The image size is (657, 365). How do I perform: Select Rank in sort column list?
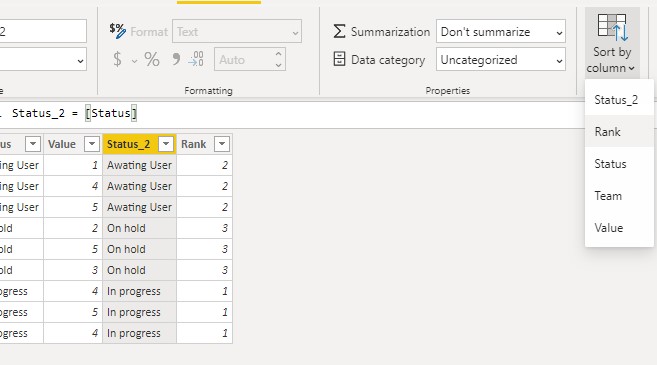coord(619,132)
